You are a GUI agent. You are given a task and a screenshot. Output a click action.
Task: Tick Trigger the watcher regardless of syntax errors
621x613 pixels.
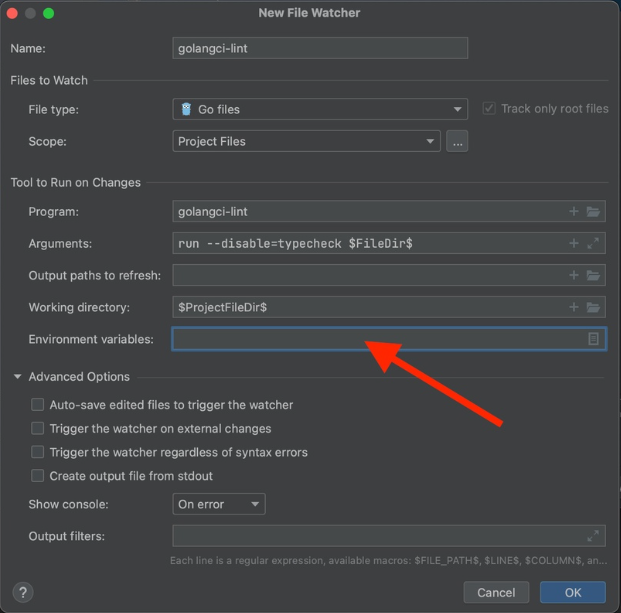(x=38, y=453)
